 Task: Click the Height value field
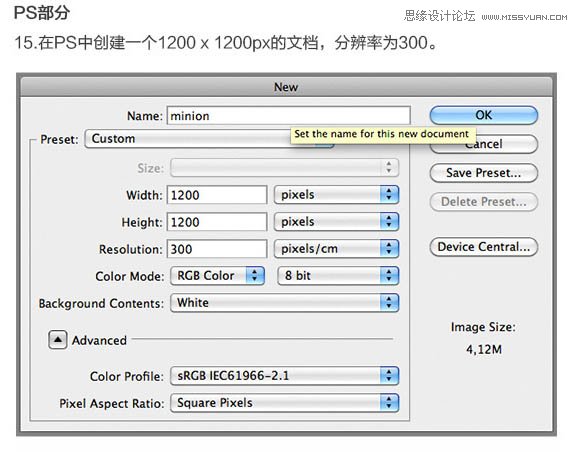pyautogui.click(x=217, y=222)
